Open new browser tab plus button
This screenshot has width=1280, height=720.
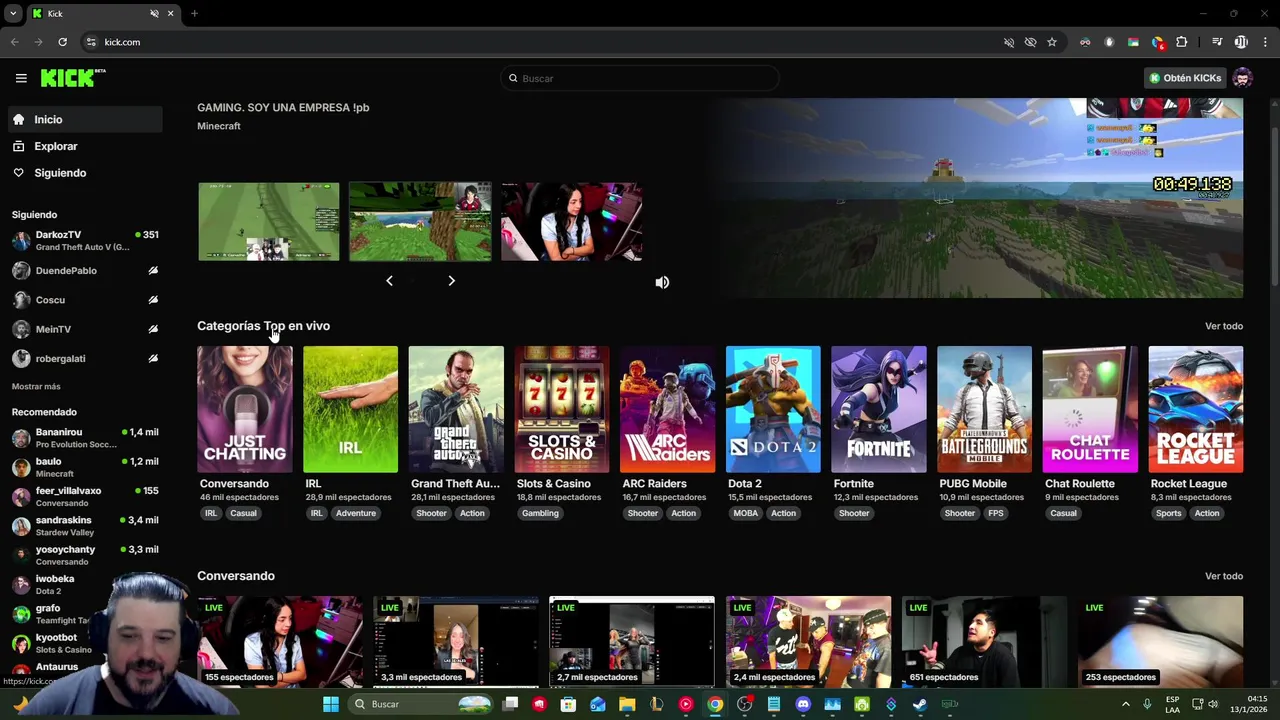click(194, 13)
